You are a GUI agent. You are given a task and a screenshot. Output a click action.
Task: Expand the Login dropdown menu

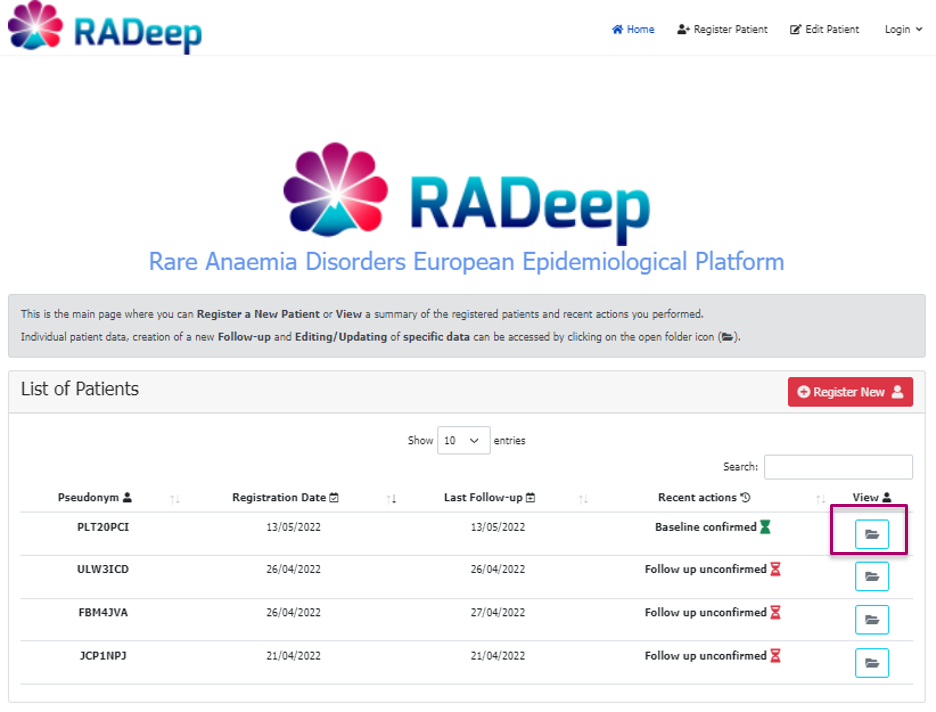click(x=903, y=29)
